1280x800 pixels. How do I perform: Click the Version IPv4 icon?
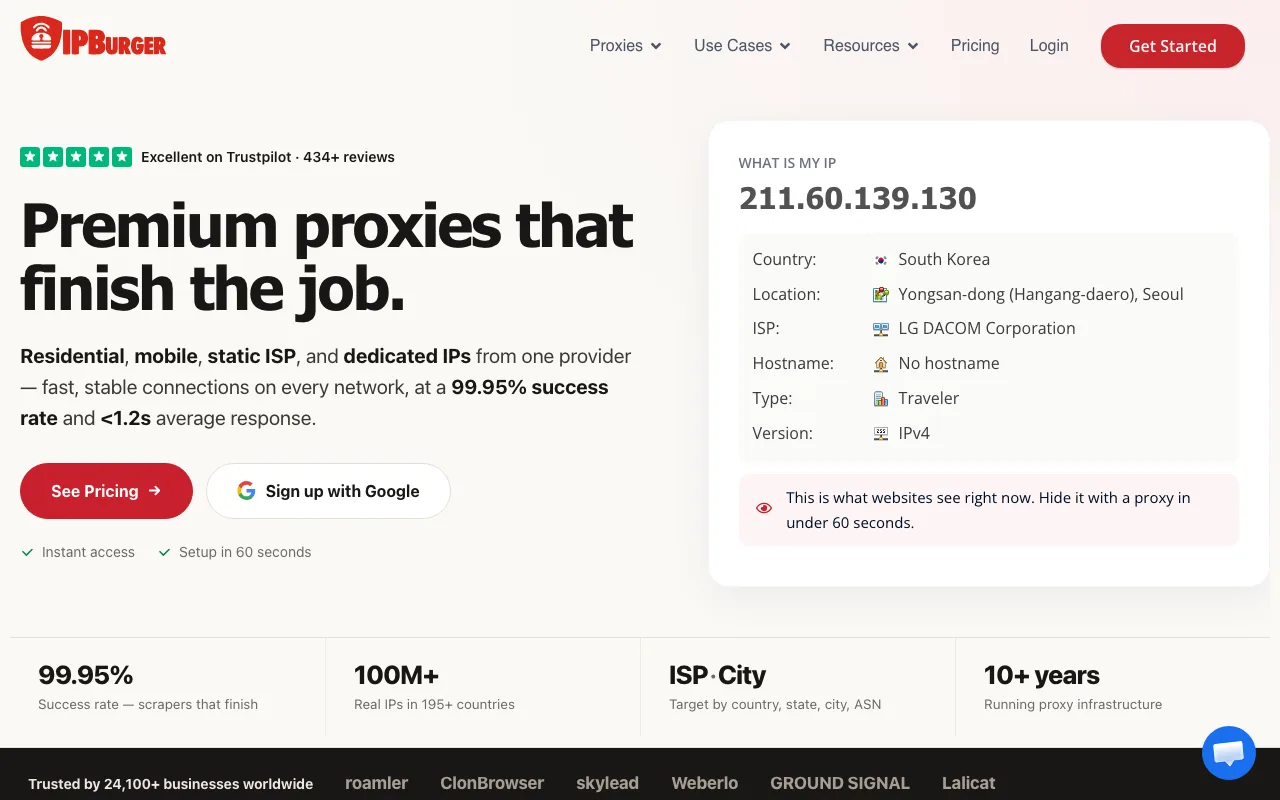click(x=881, y=434)
